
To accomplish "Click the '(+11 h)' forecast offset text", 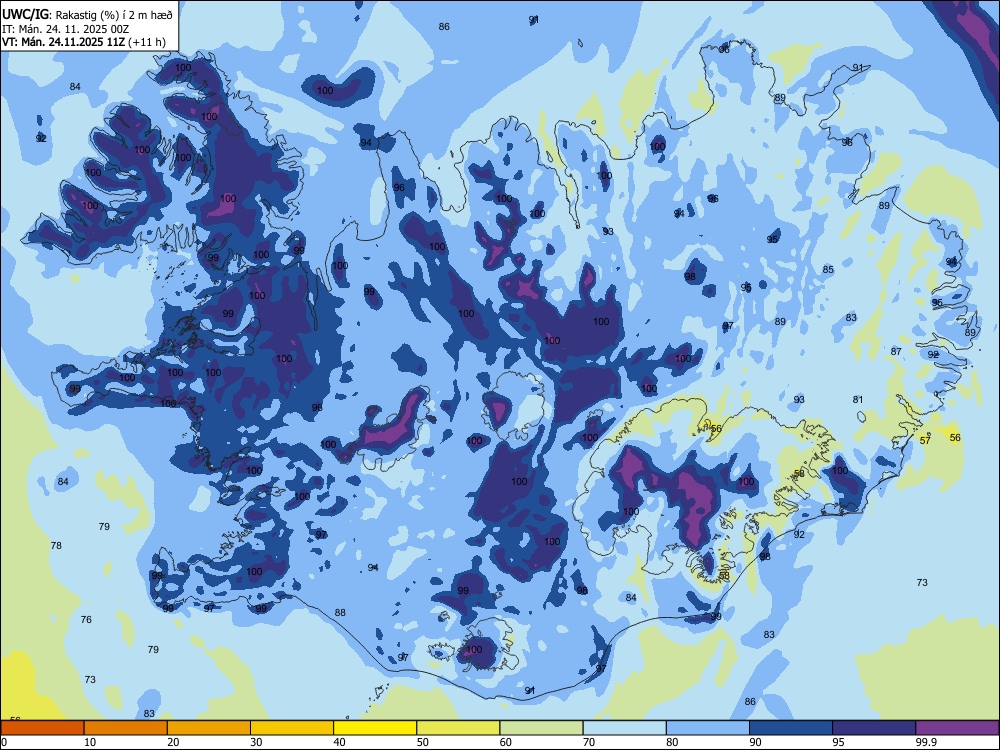I will click(147, 42).
